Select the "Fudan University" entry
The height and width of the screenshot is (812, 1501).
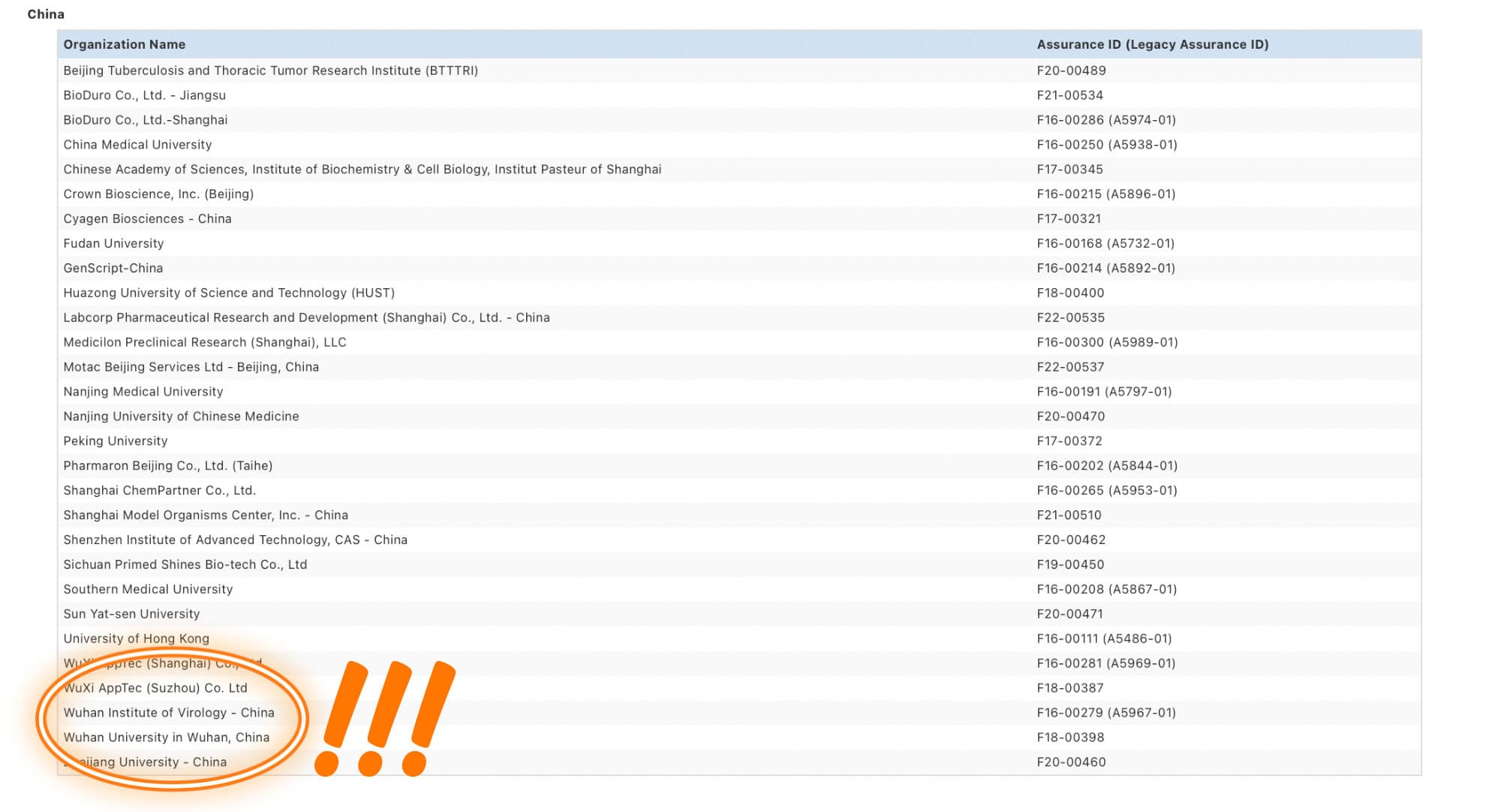point(113,244)
